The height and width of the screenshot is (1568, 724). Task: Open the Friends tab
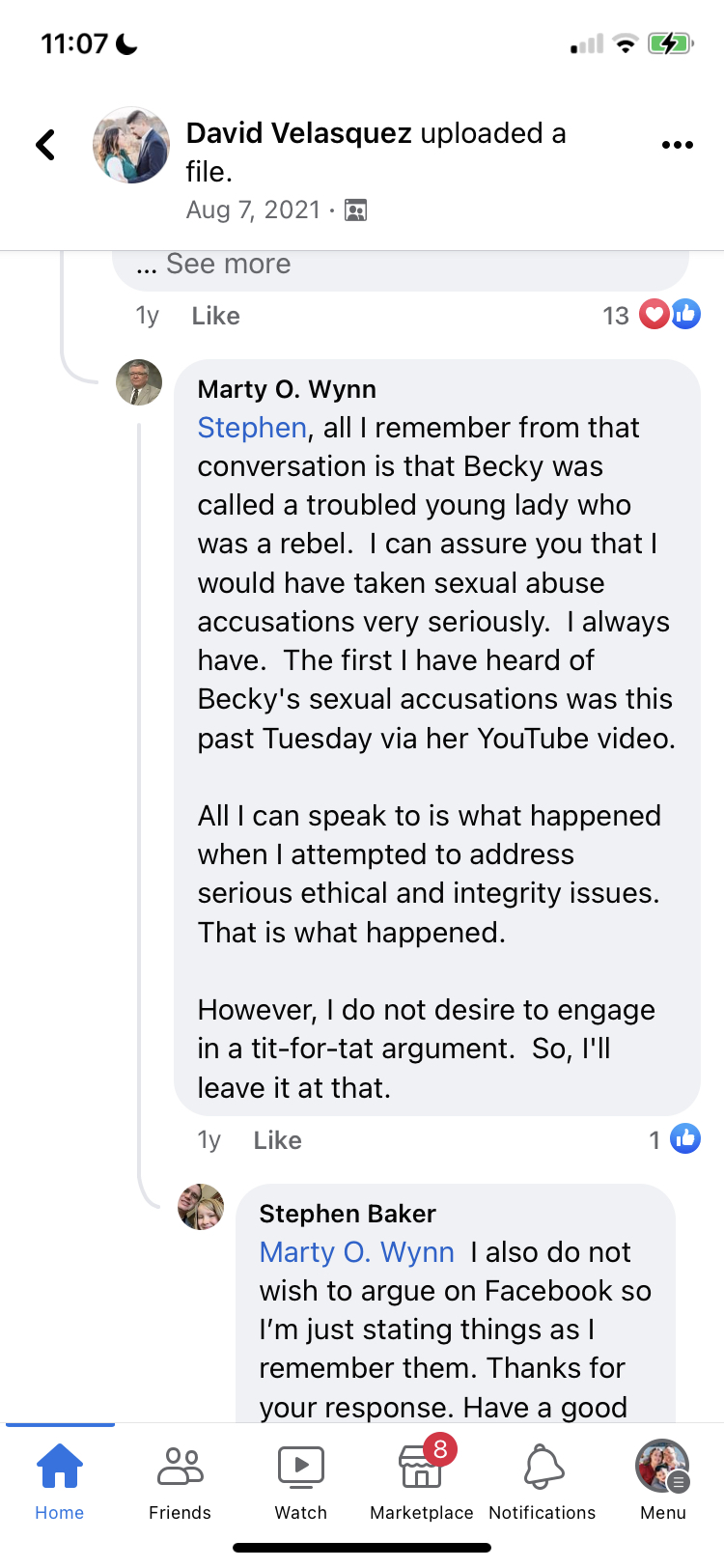click(x=180, y=1479)
